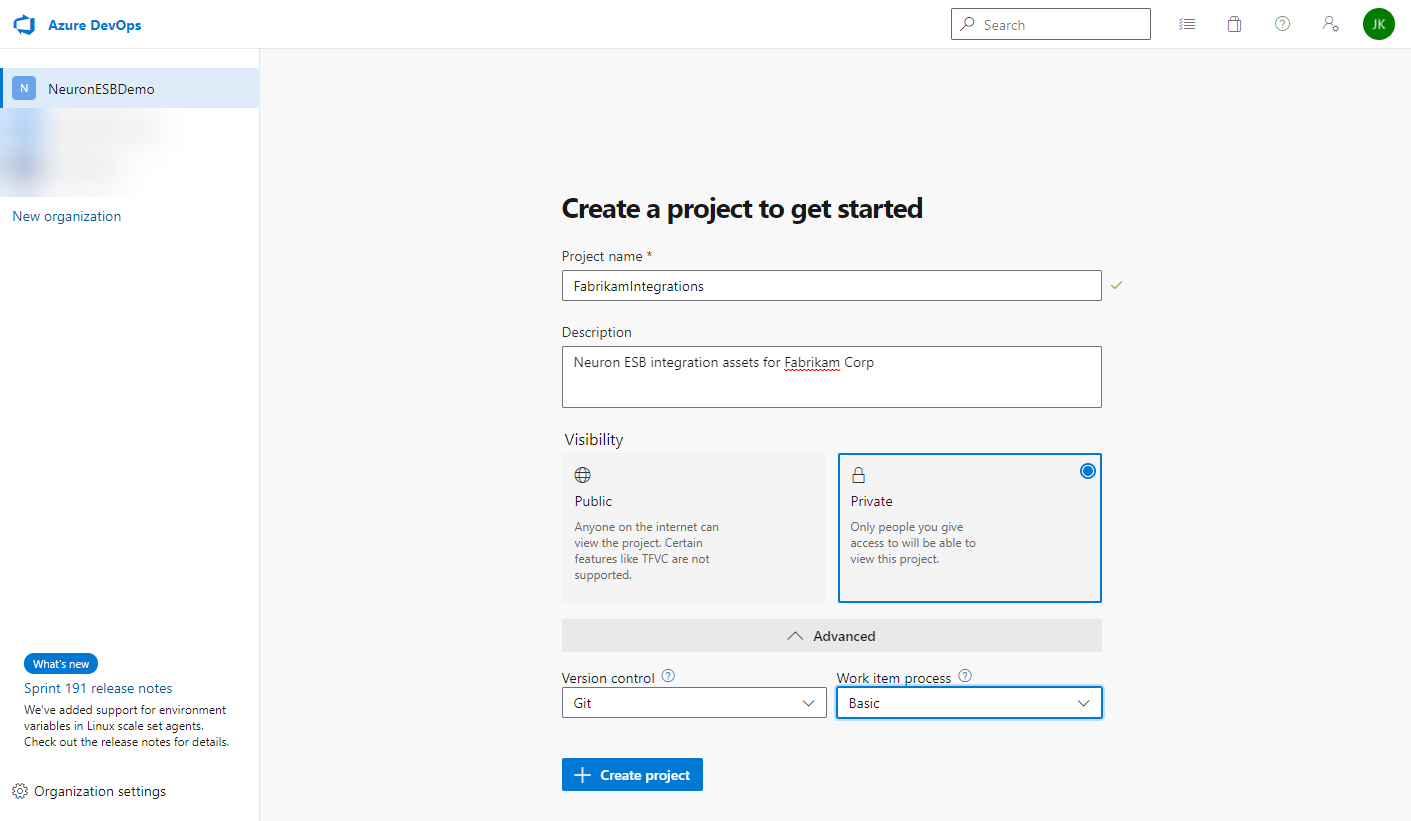
Task: Click the "Visibility" label text
Action: tap(594, 439)
